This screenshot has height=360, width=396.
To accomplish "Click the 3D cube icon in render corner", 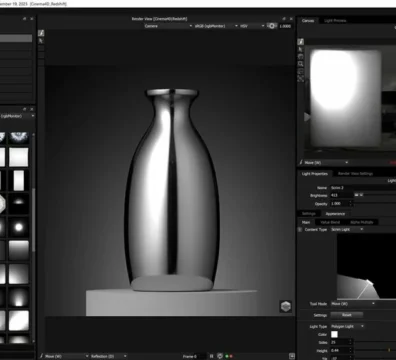I will tap(286, 306).
